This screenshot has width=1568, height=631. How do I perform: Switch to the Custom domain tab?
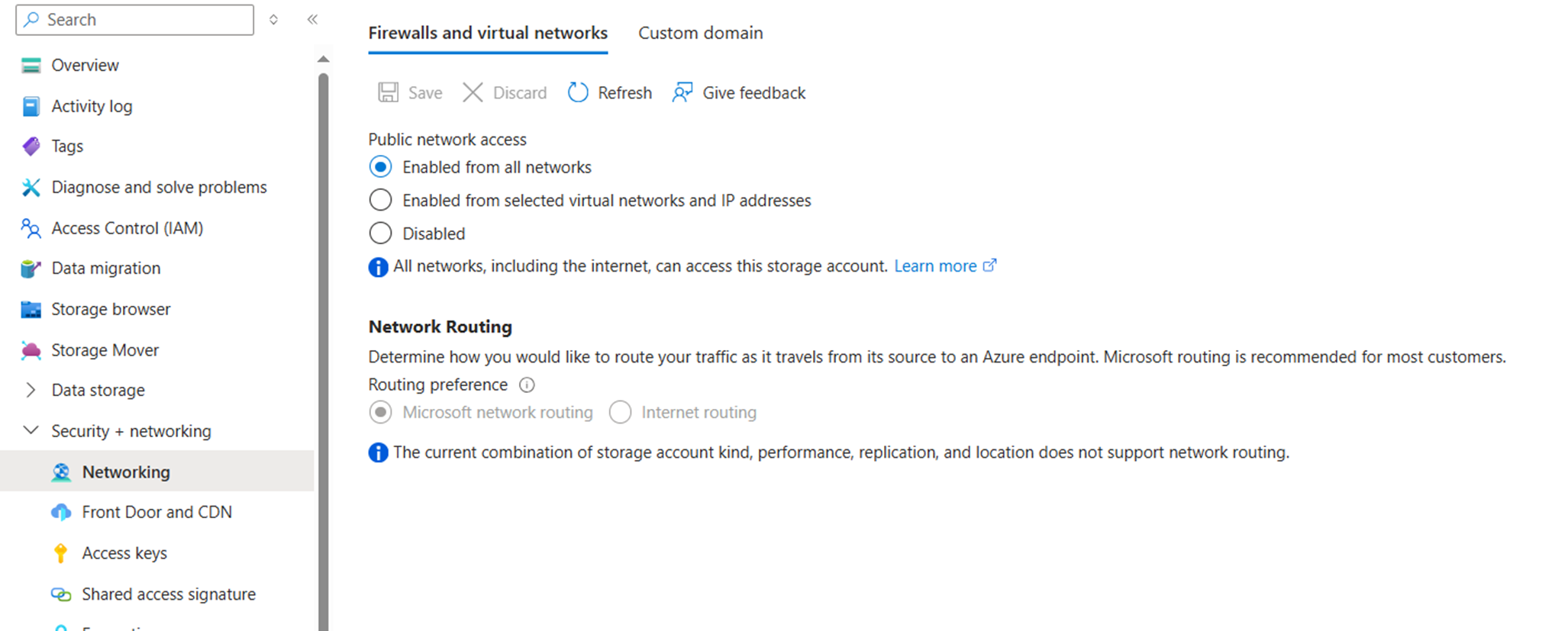pos(700,33)
